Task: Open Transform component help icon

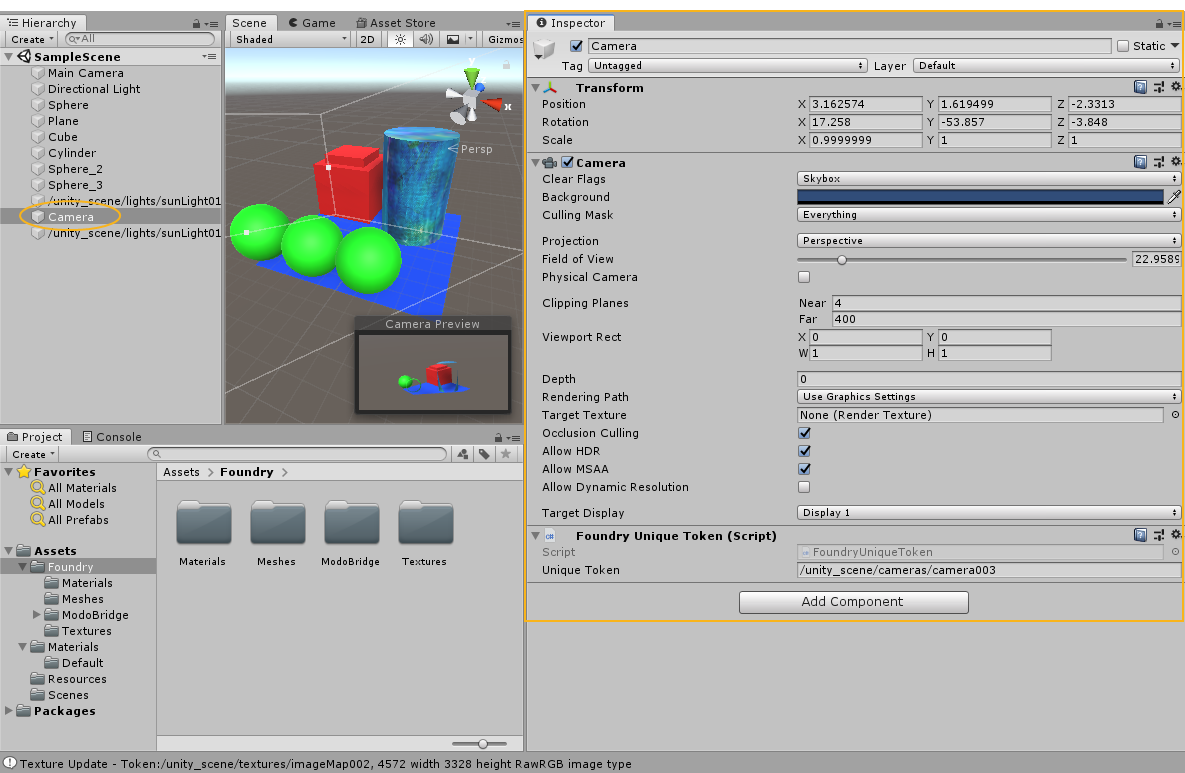Action: point(1141,87)
